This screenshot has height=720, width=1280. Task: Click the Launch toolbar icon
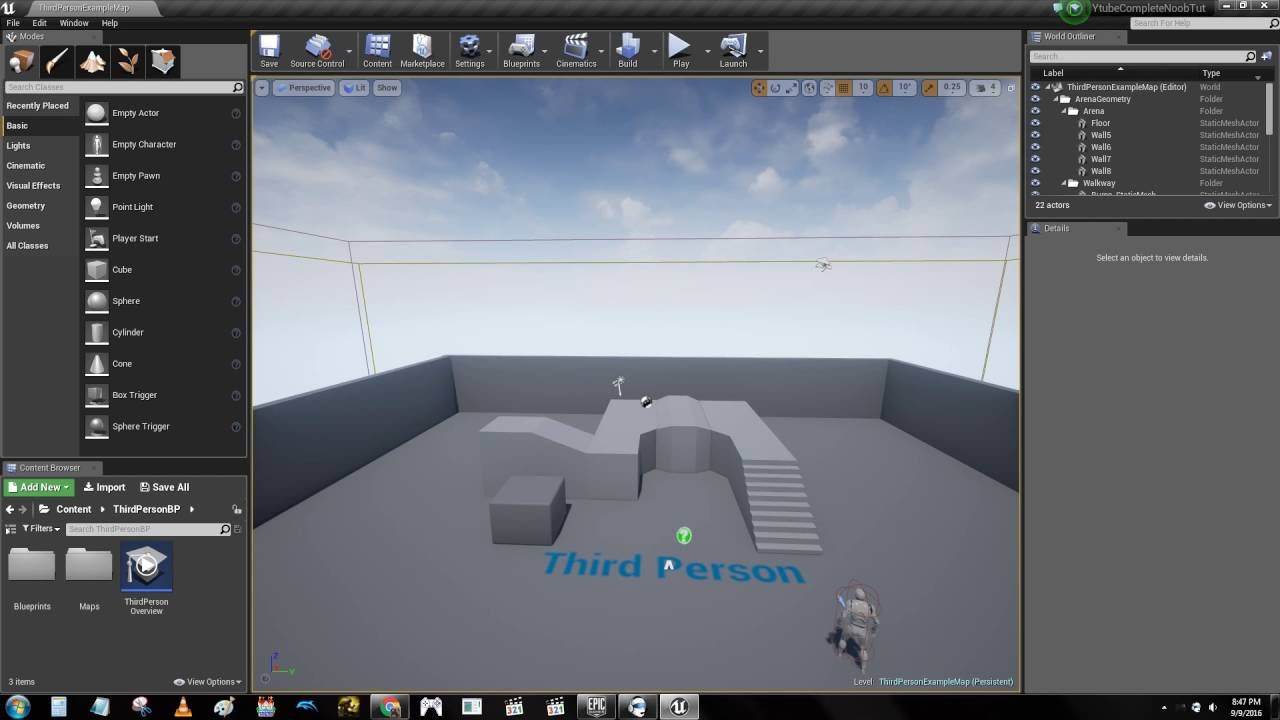pos(733,51)
